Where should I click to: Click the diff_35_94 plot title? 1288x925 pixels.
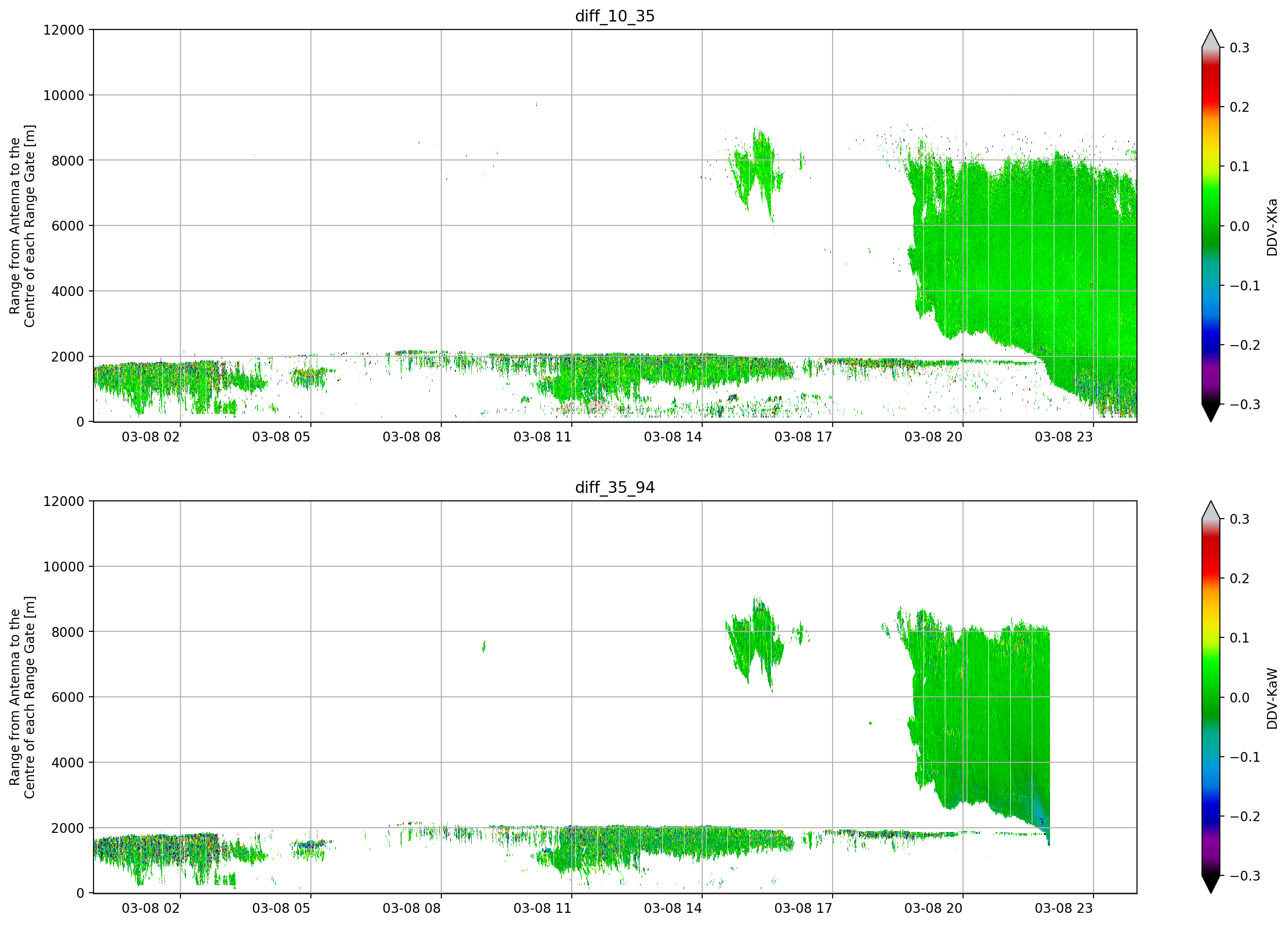click(x=615, y=487)
